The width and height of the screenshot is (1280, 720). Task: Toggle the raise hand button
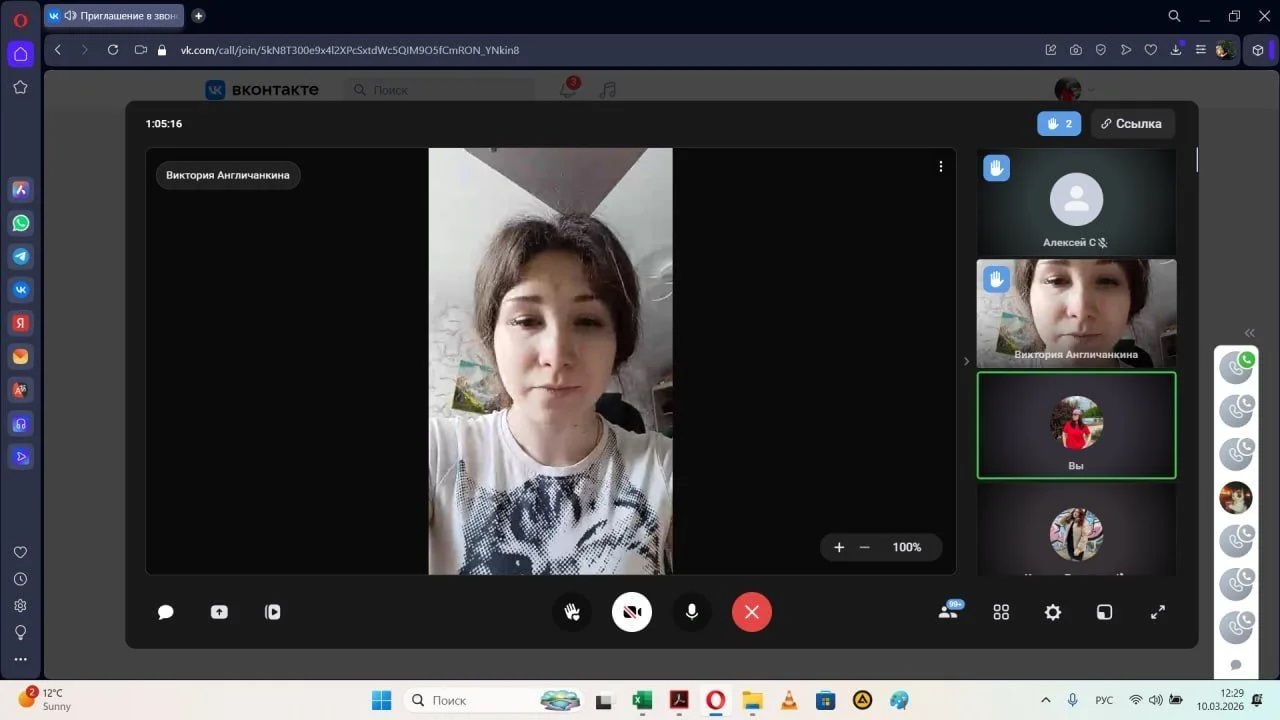pos(572,612)
